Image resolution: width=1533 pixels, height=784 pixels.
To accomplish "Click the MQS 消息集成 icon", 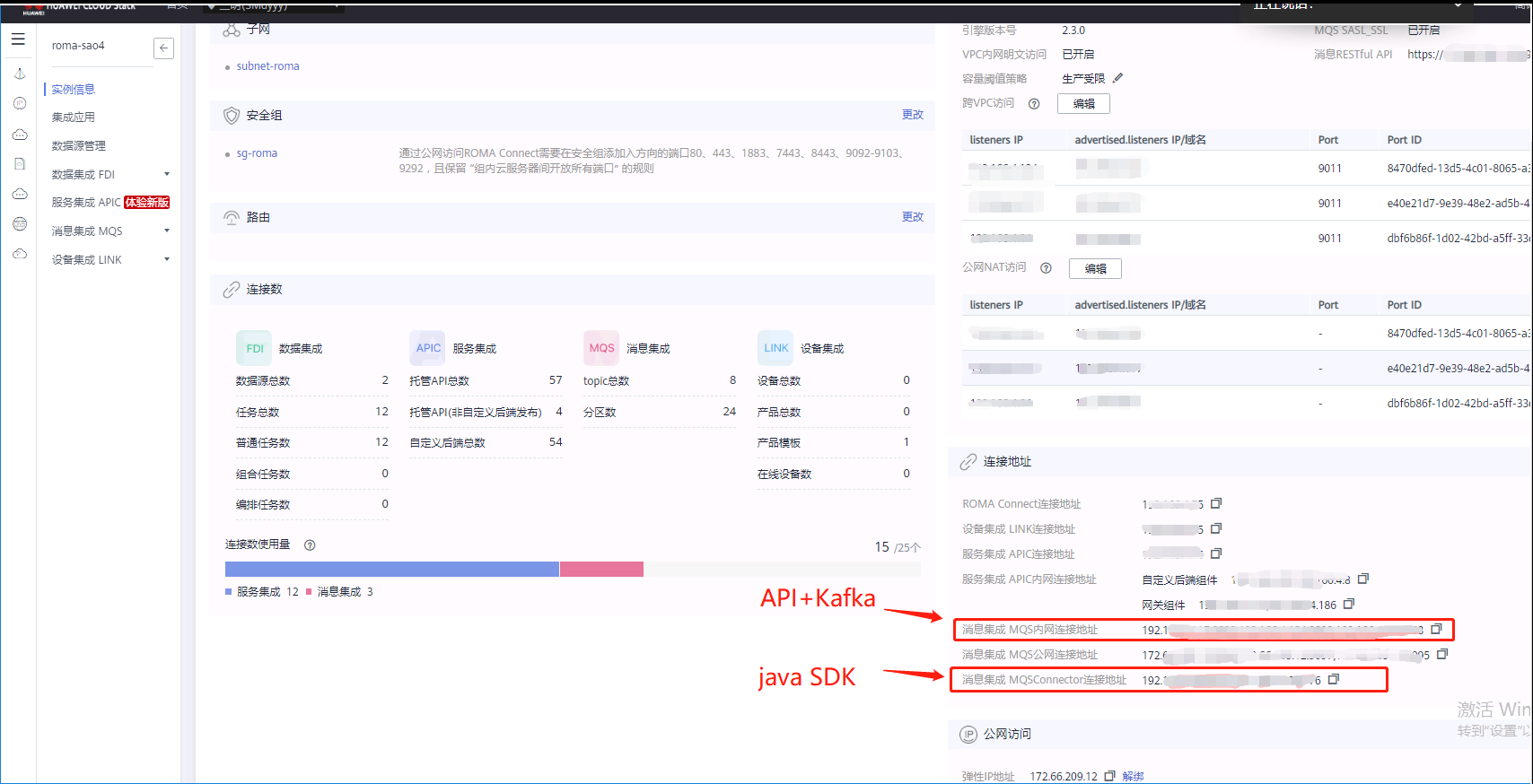I will pos(601,348).
